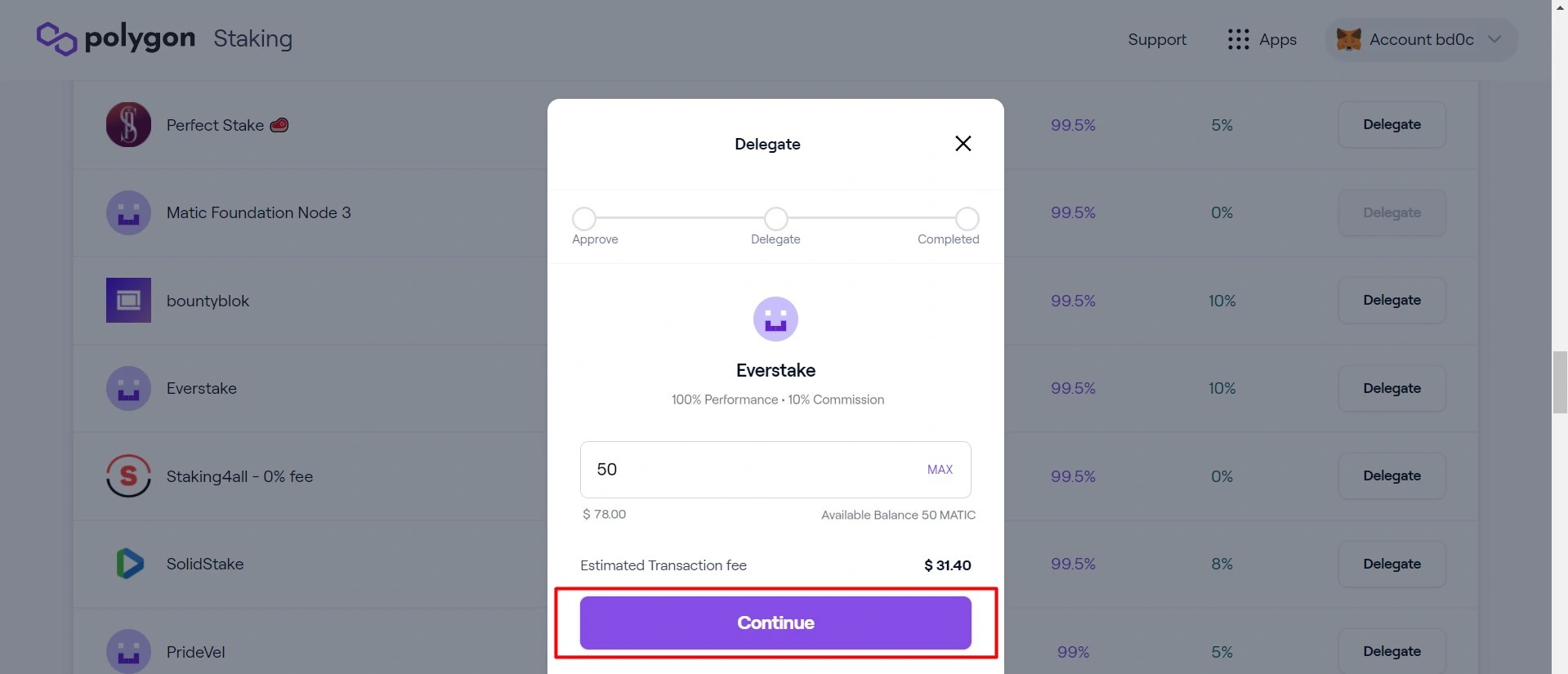The image size is (1568, 674).
Task: Click the bountyblok validator logo
Action: (128, 300)
